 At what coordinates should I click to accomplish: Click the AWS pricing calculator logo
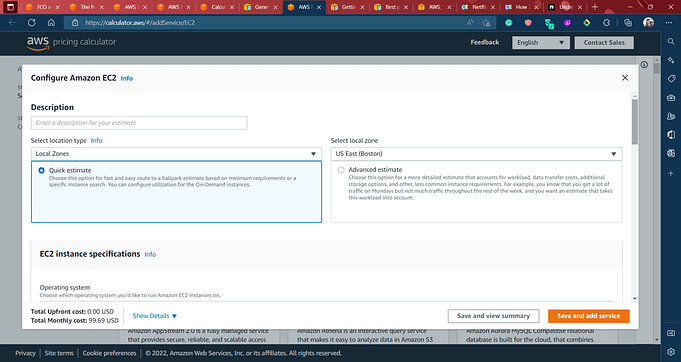71,43
